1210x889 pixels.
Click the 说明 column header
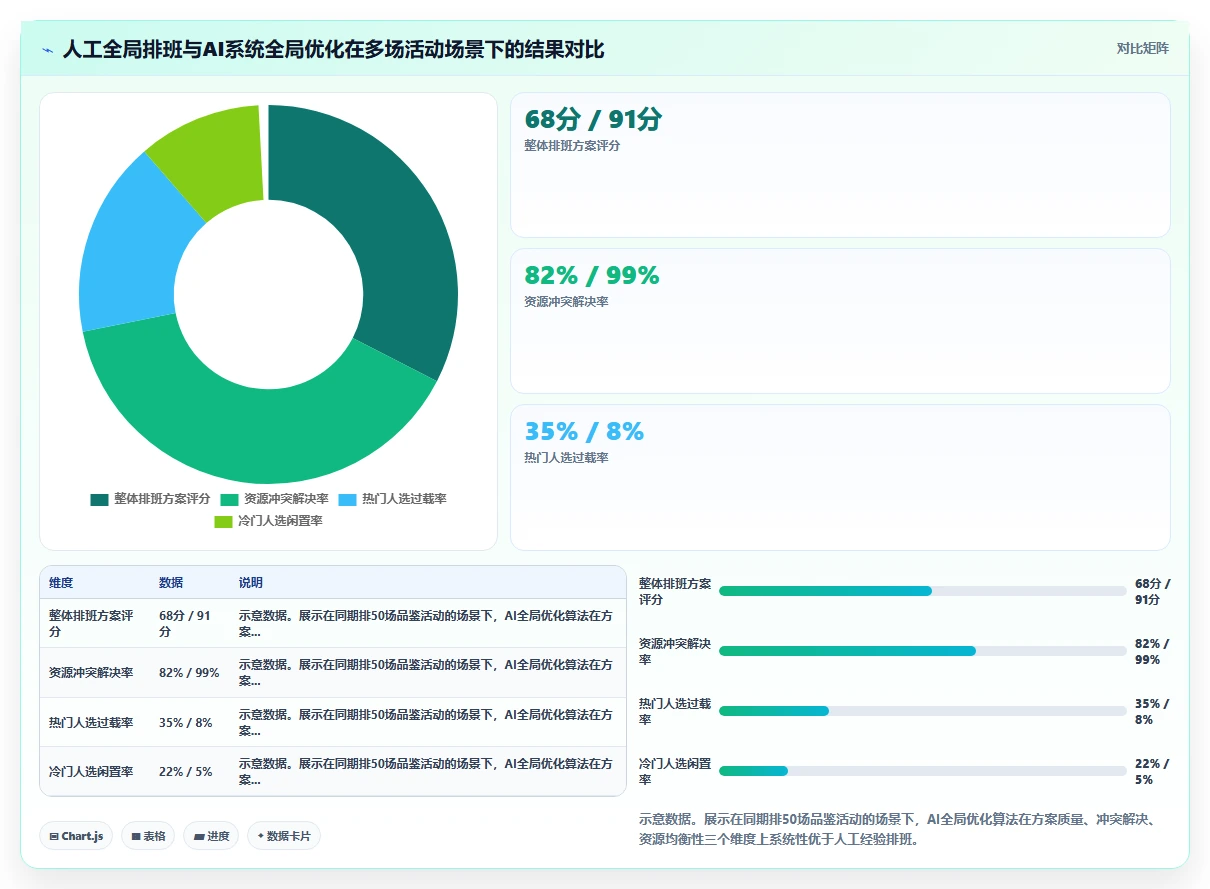pyautogui.click(x=251, y=583)
